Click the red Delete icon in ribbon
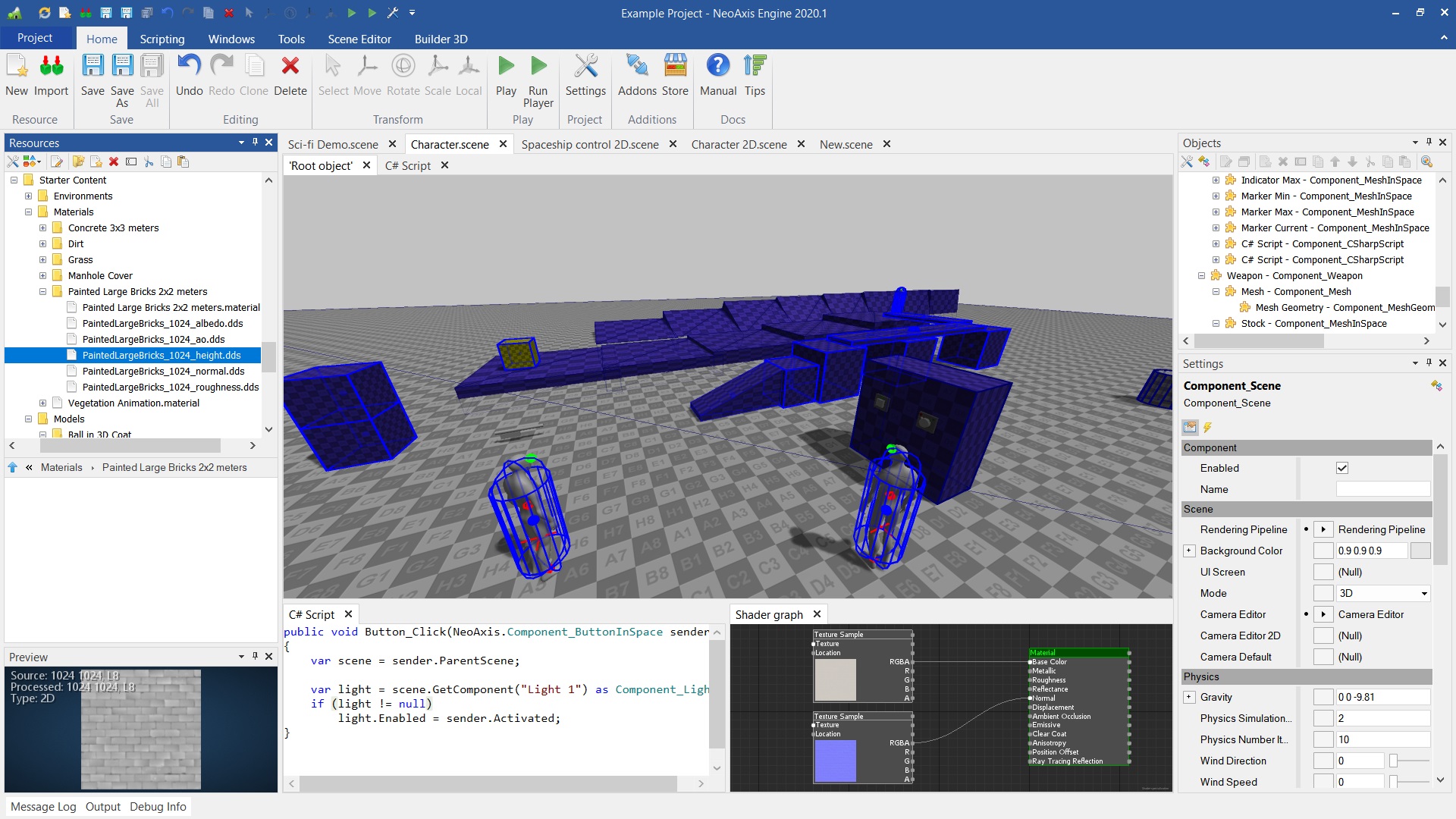 coord(290,67)
